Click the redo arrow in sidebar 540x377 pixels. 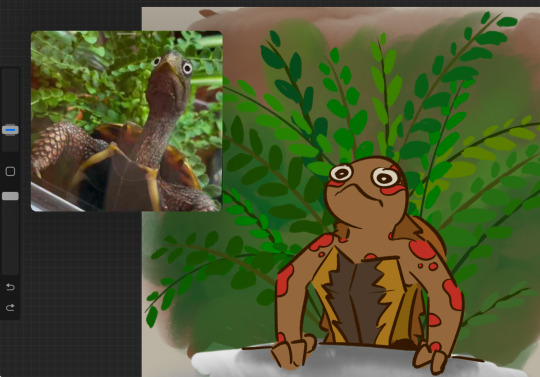[10, 307]
